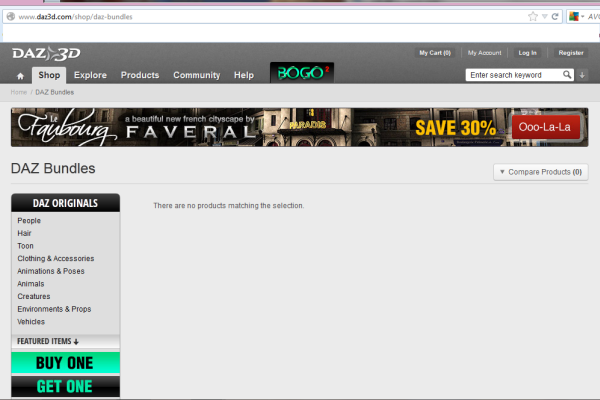Open the Animals category
The width and height of the screenshot is (600, 400).
(31, 284)
